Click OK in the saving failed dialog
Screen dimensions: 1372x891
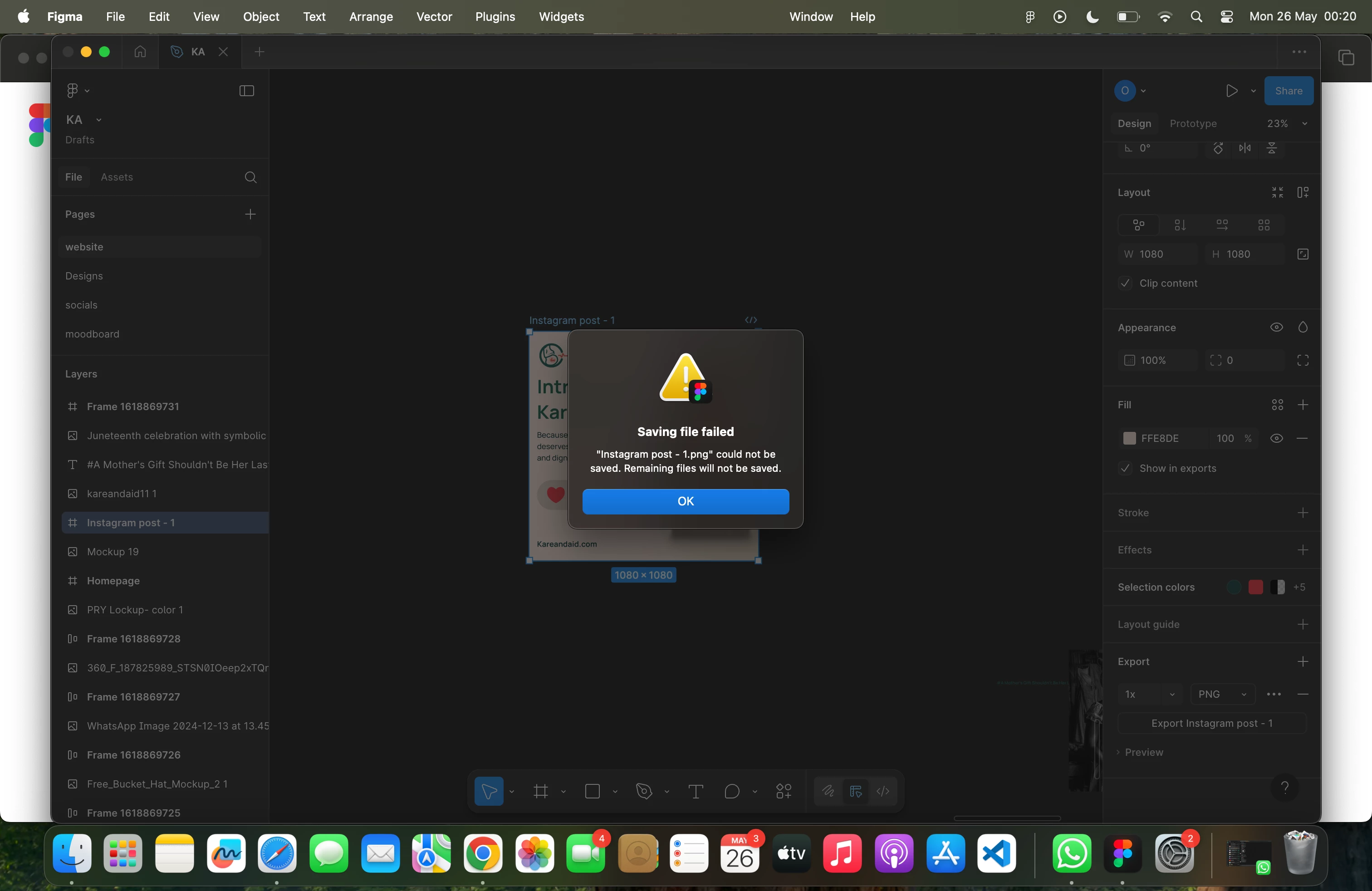coord(686,501)
